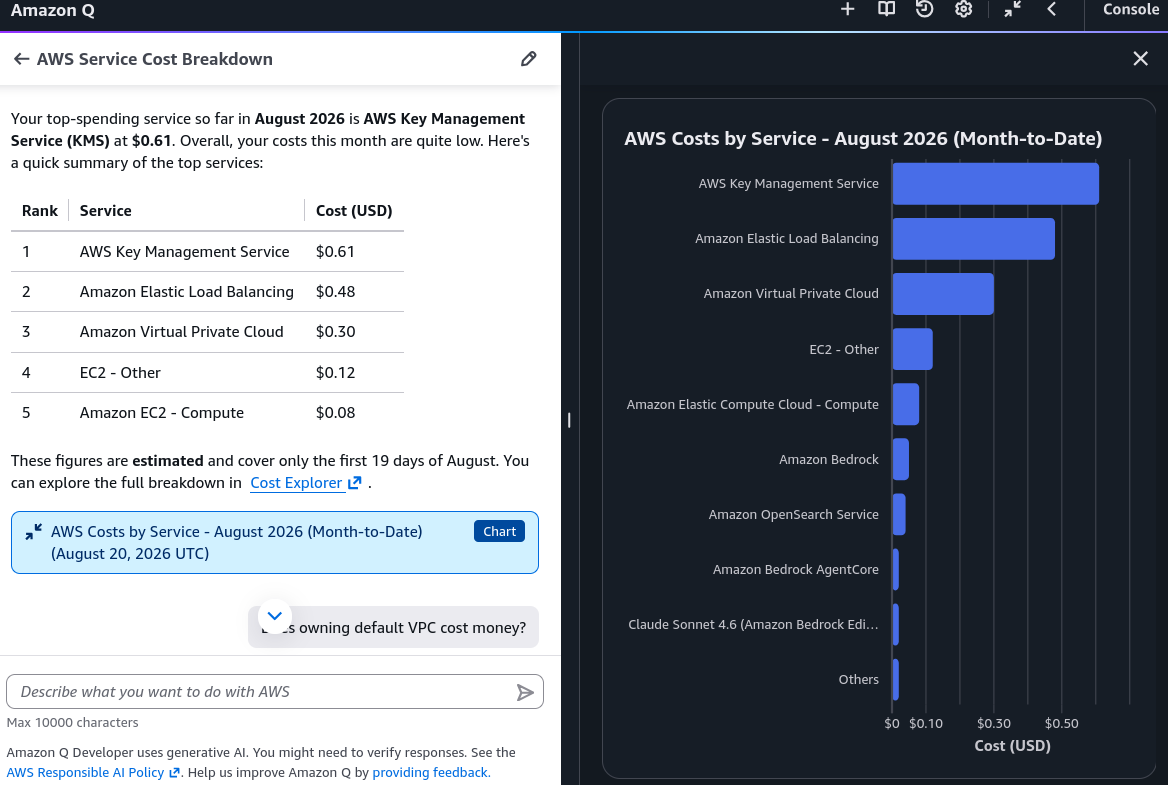
Task: Grab the panel divider handle
Action: click(x=569, y=420)
